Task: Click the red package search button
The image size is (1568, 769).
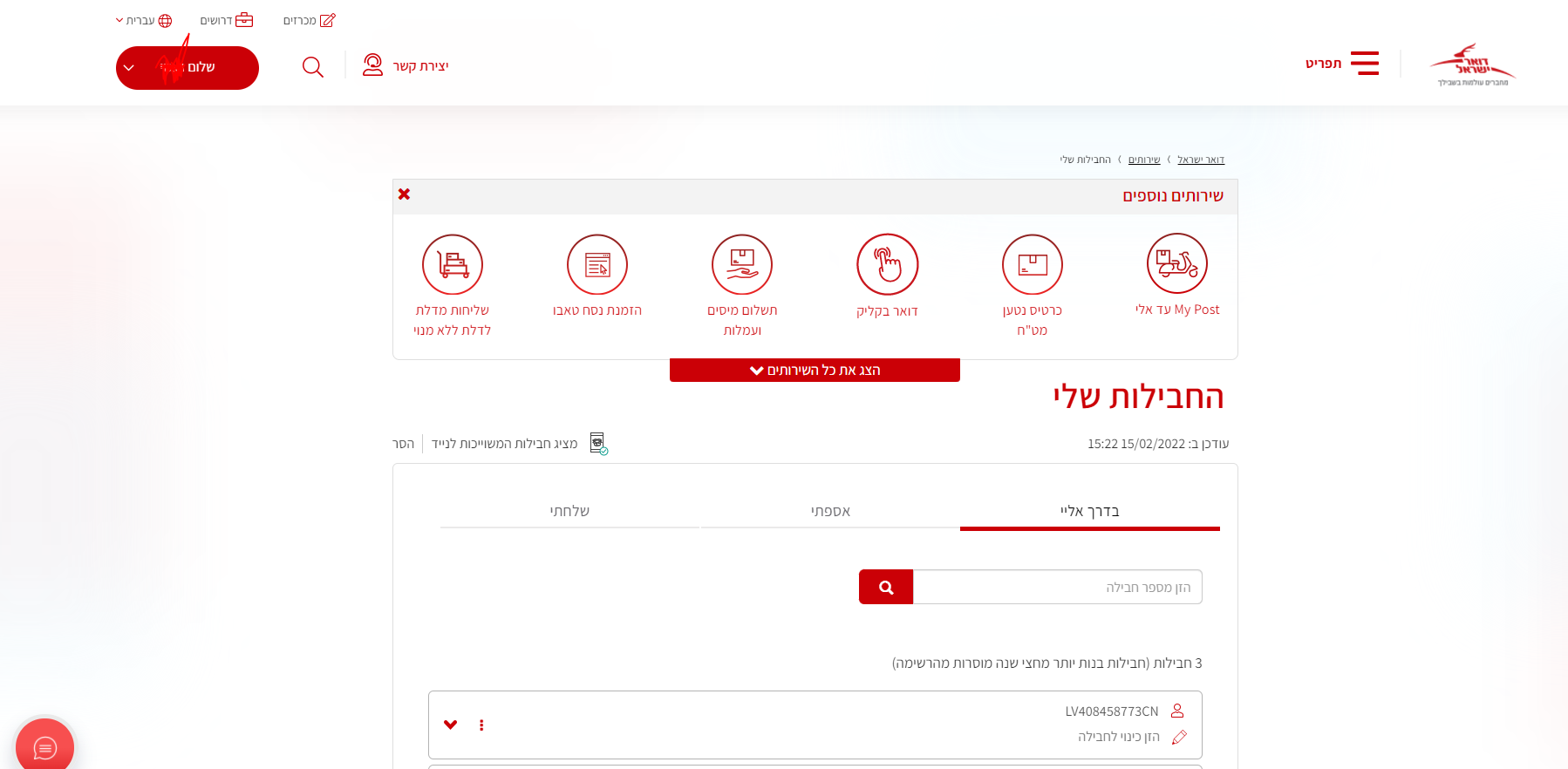Action: click(x=886, y=587)
